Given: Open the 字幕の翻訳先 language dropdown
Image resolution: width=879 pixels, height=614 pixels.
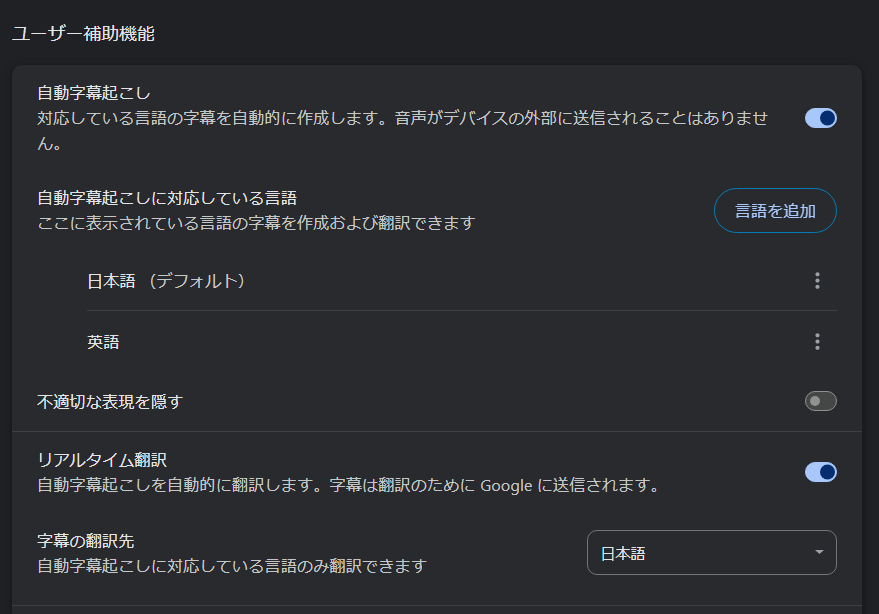Looking at the screenshot, I should 710,553.
